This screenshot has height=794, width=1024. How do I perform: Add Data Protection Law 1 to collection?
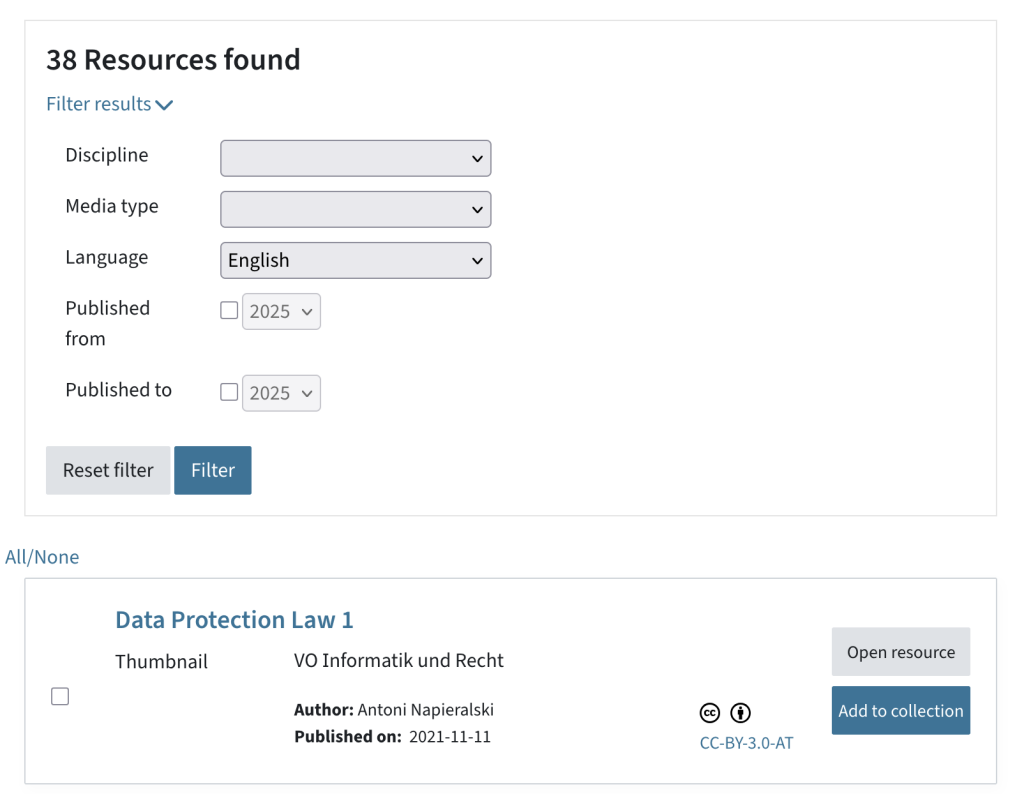[900, 710]
